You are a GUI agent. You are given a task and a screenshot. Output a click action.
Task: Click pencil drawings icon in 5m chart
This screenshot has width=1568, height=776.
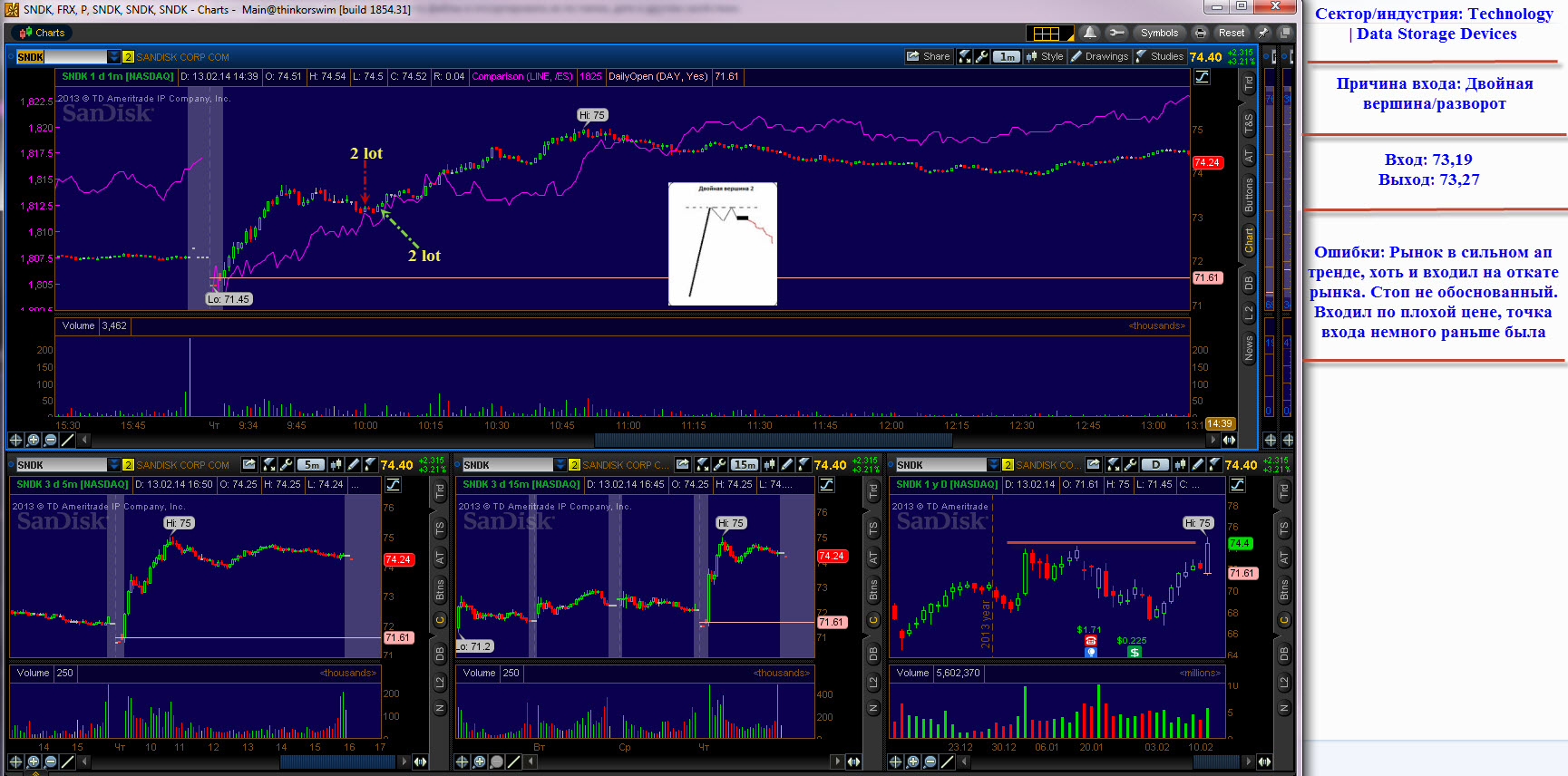click(x=354, y=464)
